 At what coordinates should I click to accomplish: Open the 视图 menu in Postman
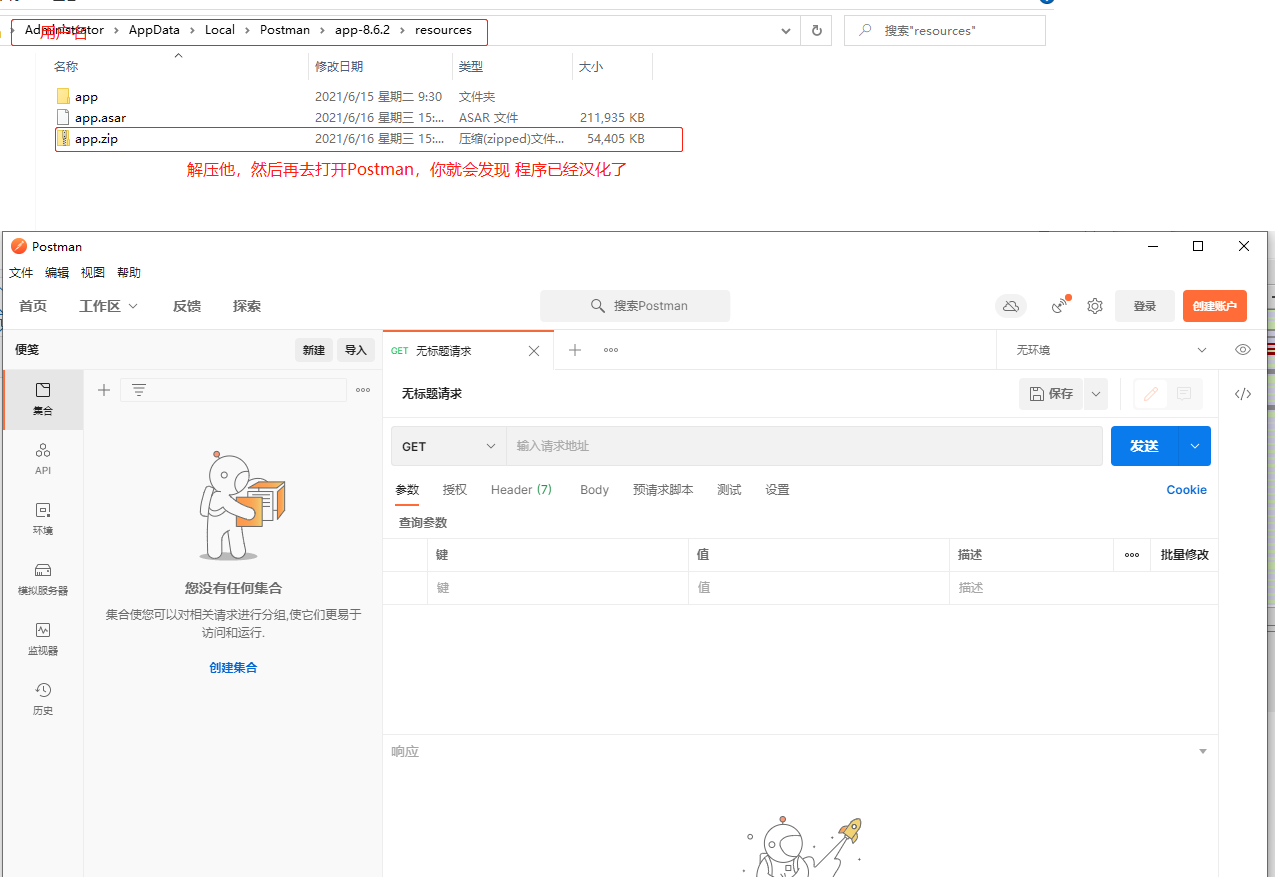pos(93,273)
